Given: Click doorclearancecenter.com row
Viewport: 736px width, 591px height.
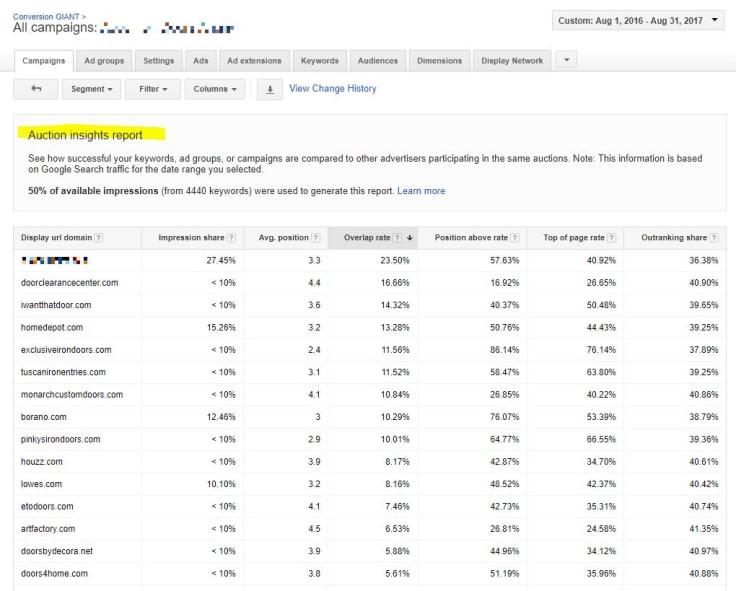Looking at the screenshot, I should pyautogui.click(x=370, y=283).
